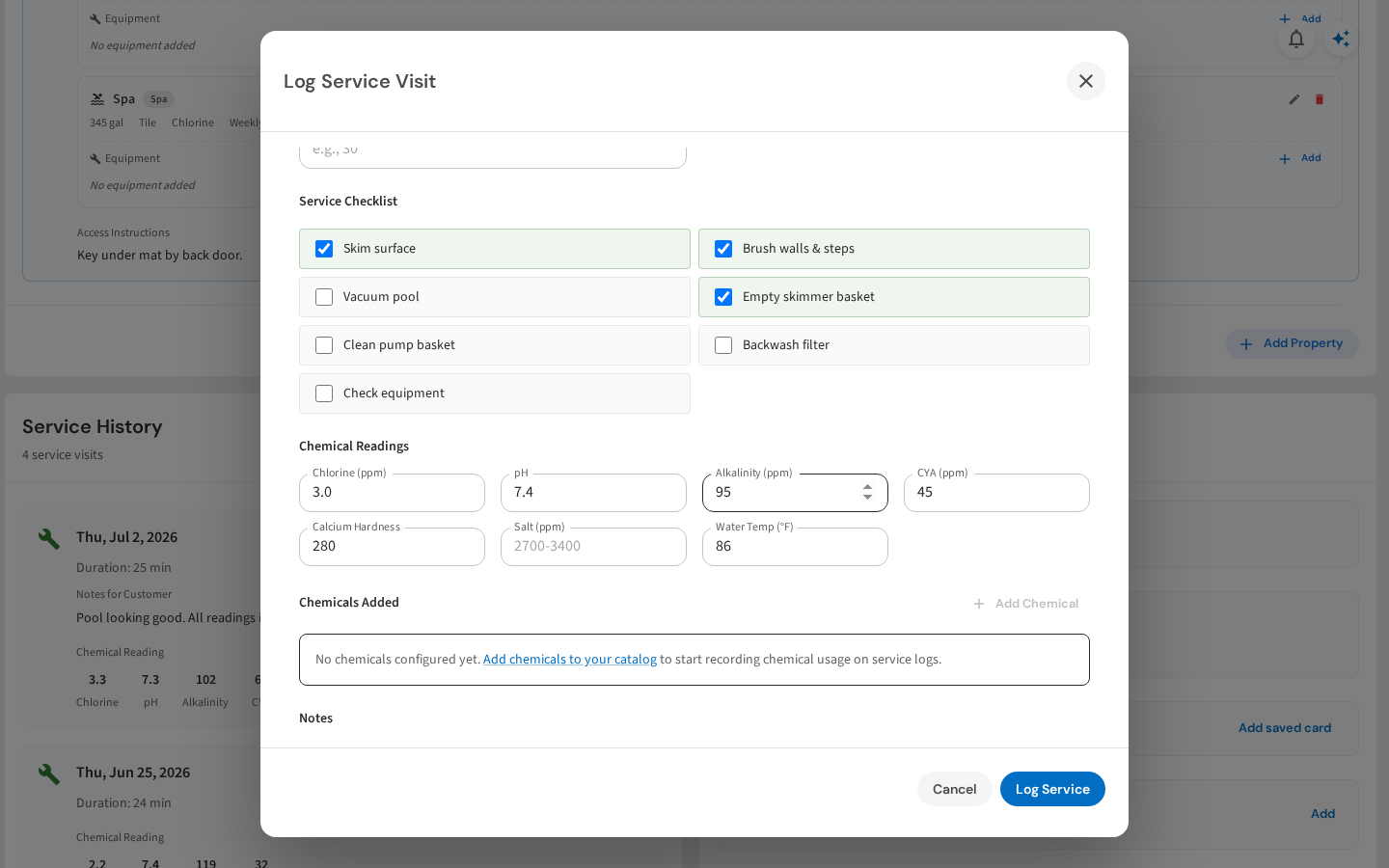The image size is (1389, 868).
Task: Open the notifications bell icon
Action: pyautogui.click(x=1296, y=39)
